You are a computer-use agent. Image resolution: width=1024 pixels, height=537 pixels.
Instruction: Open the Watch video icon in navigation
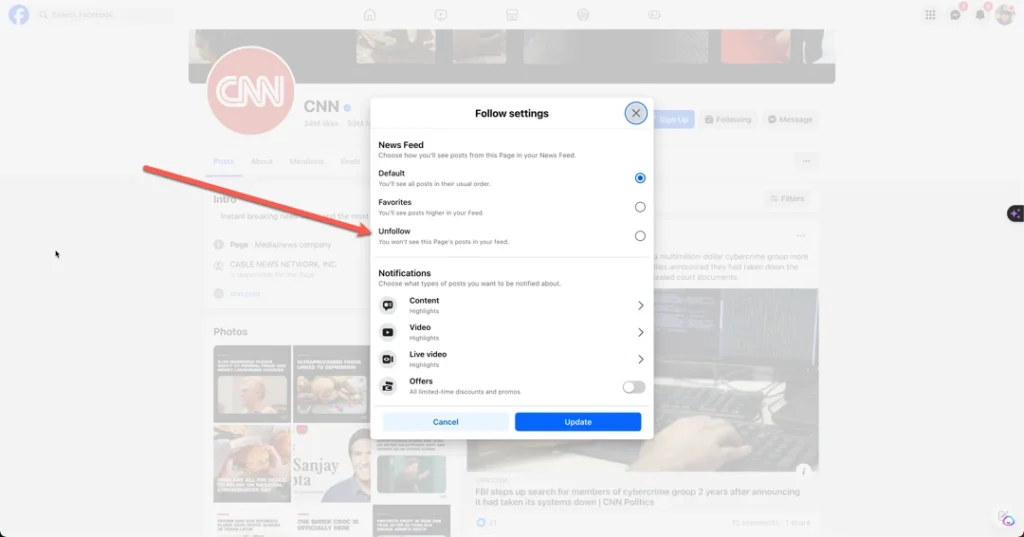[x=441, y=14]
